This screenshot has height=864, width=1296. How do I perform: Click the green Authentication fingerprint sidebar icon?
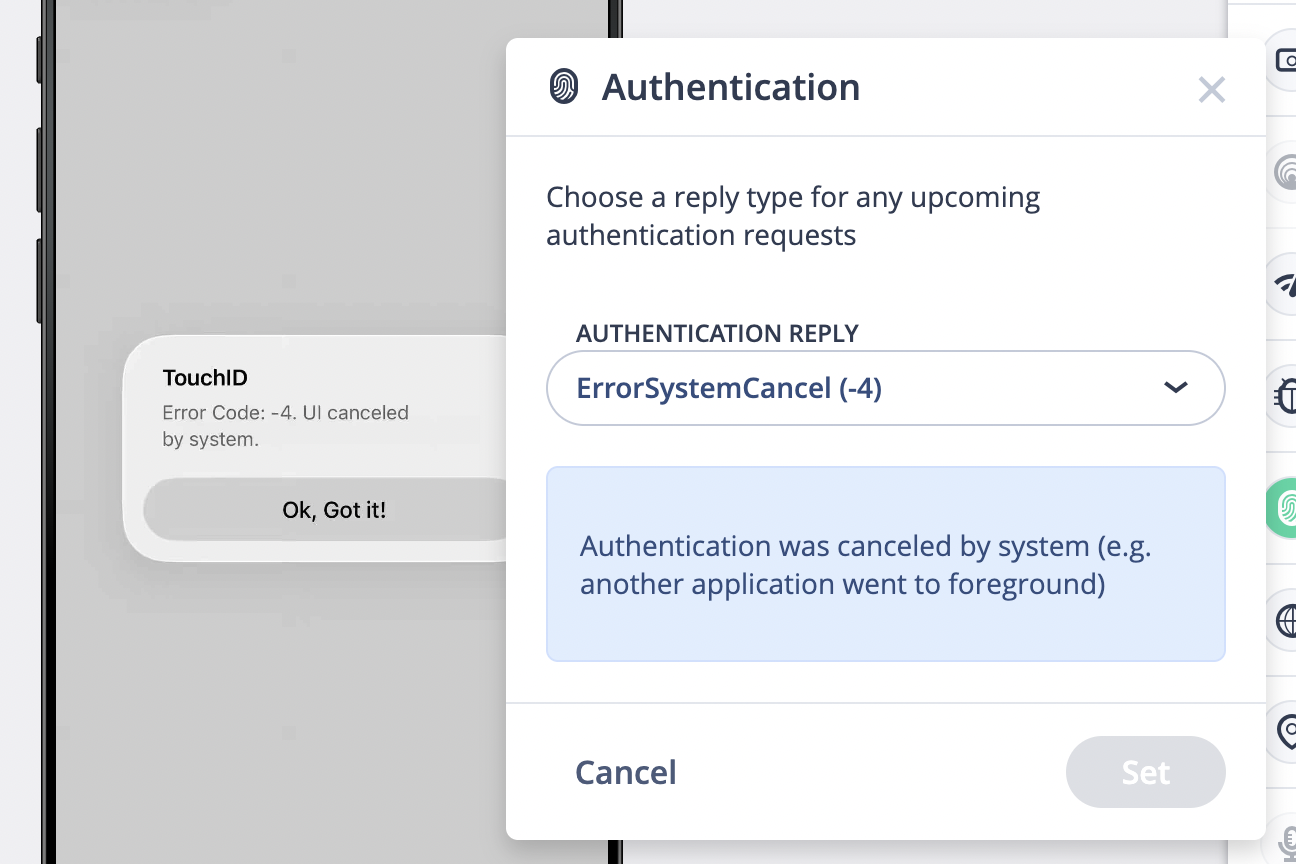point(1283,508)
